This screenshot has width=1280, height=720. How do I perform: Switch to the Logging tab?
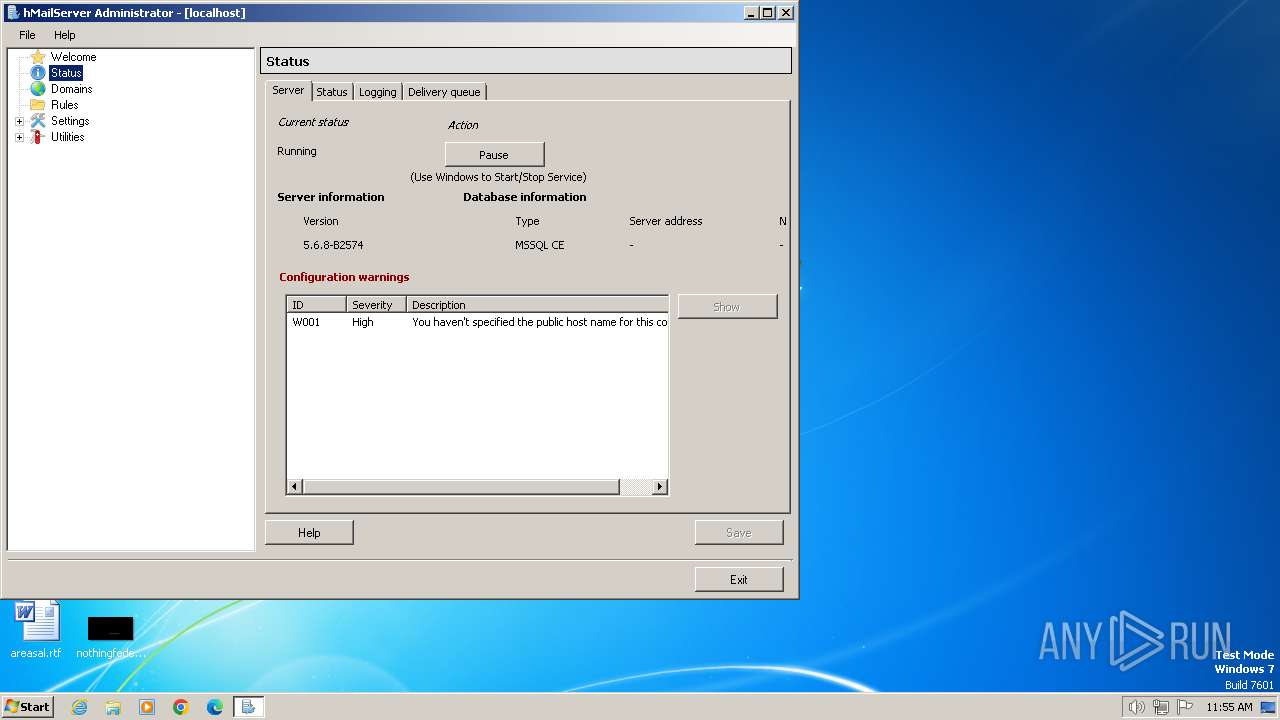[377, 92]
